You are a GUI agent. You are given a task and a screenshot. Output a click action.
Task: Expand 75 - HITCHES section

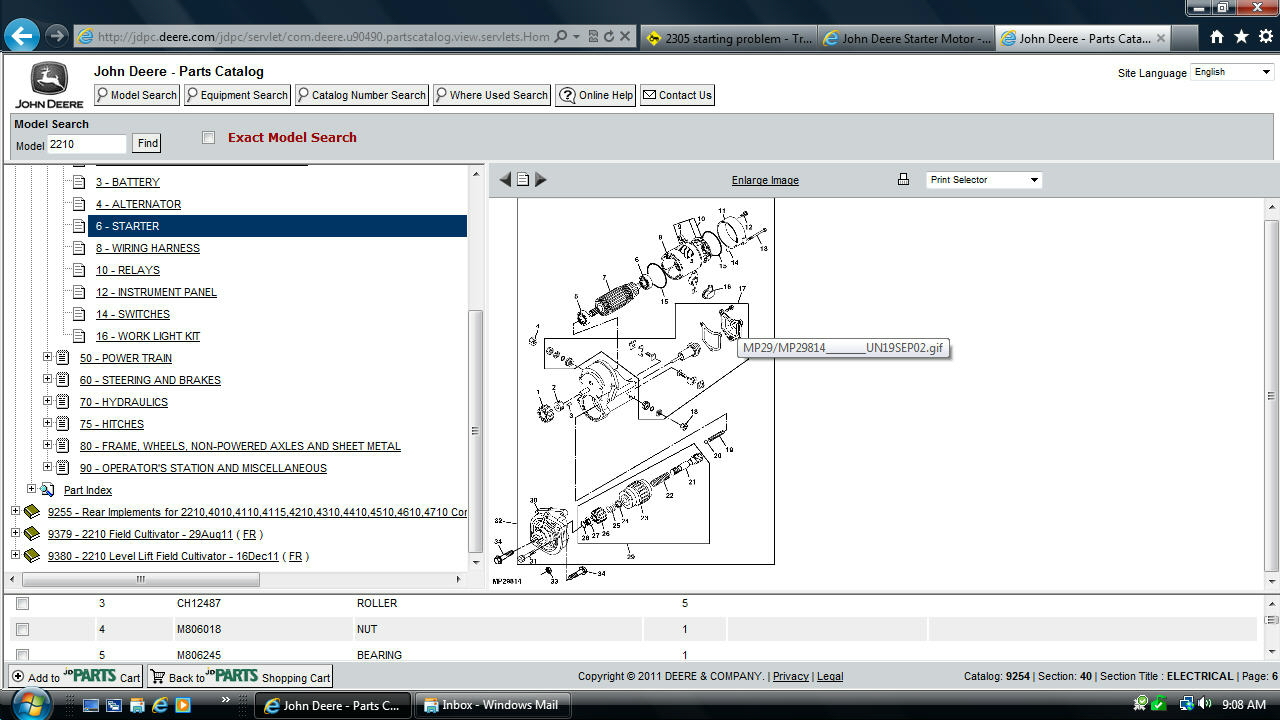(47, 423)
